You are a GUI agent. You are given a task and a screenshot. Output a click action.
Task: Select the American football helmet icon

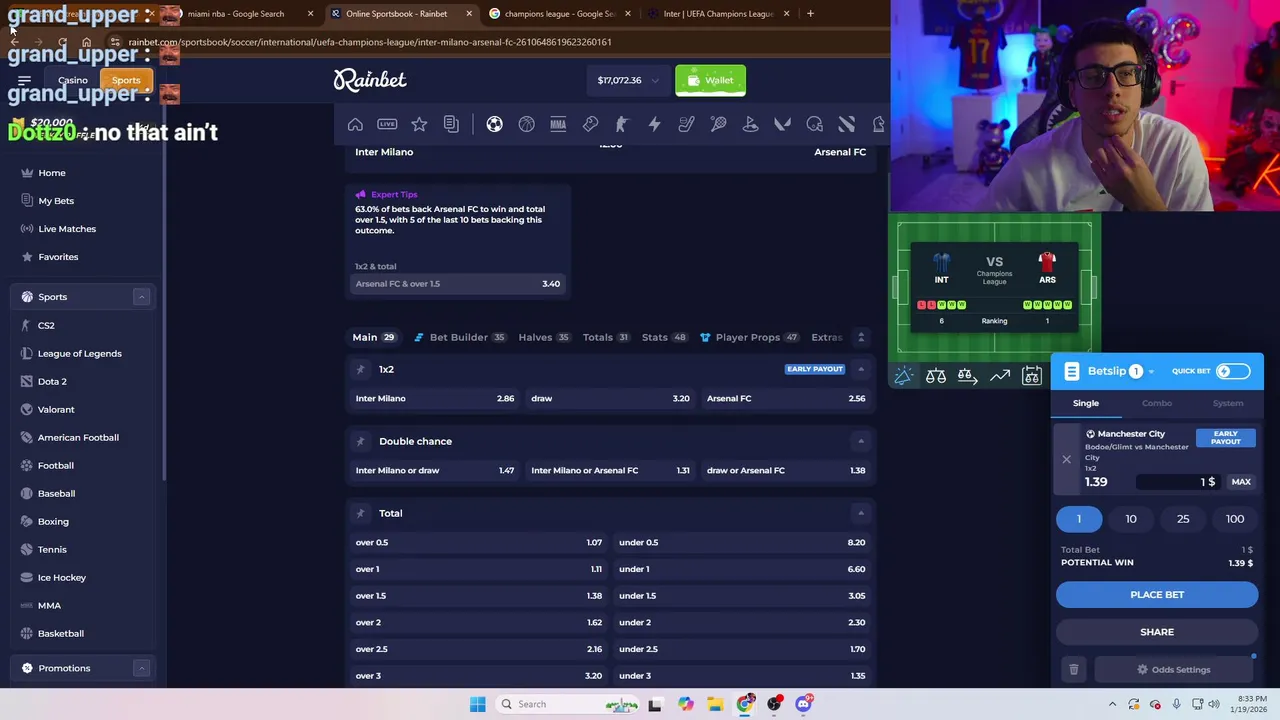814,124
